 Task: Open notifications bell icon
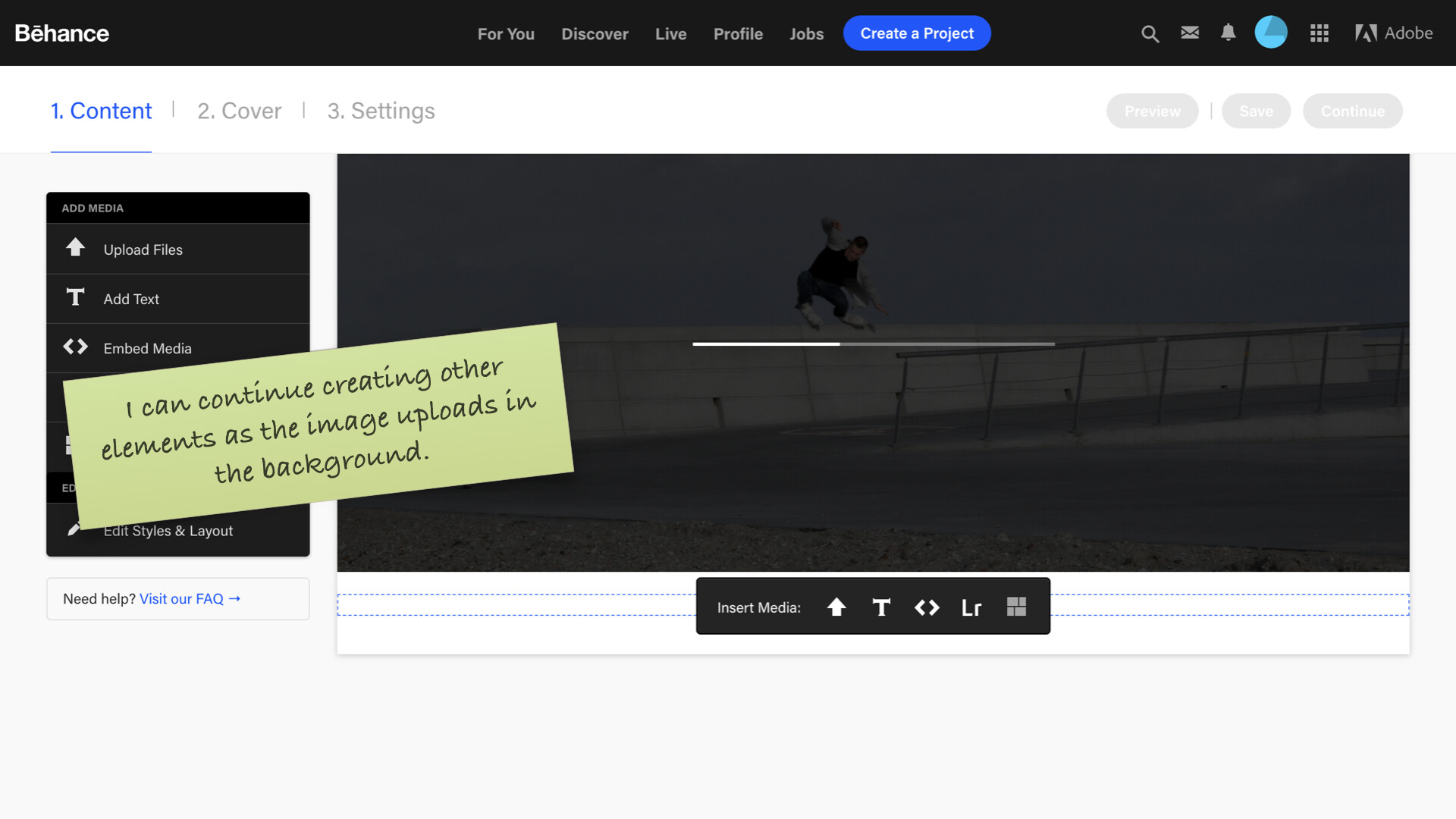[1228, 33]
